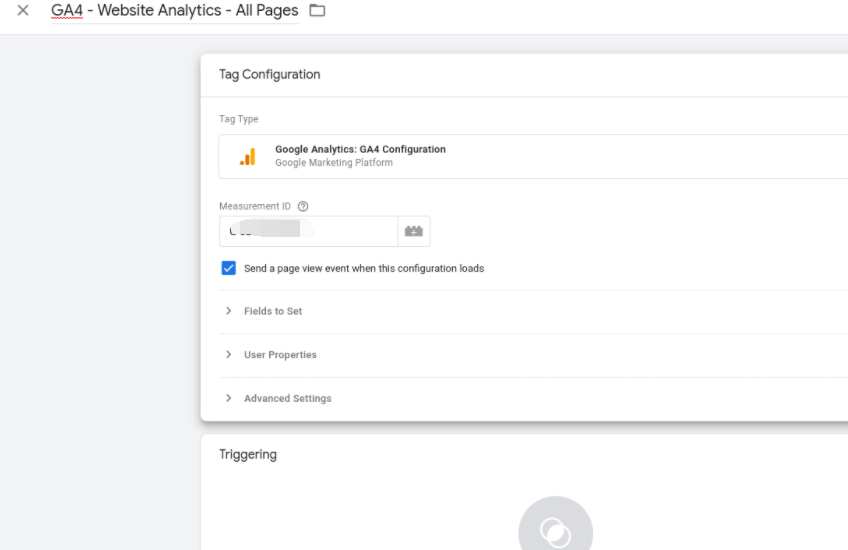Open the Measurement ID help icon
This screenshot has width=848, height=550.
pyautogui.click(x=303, y=206)
